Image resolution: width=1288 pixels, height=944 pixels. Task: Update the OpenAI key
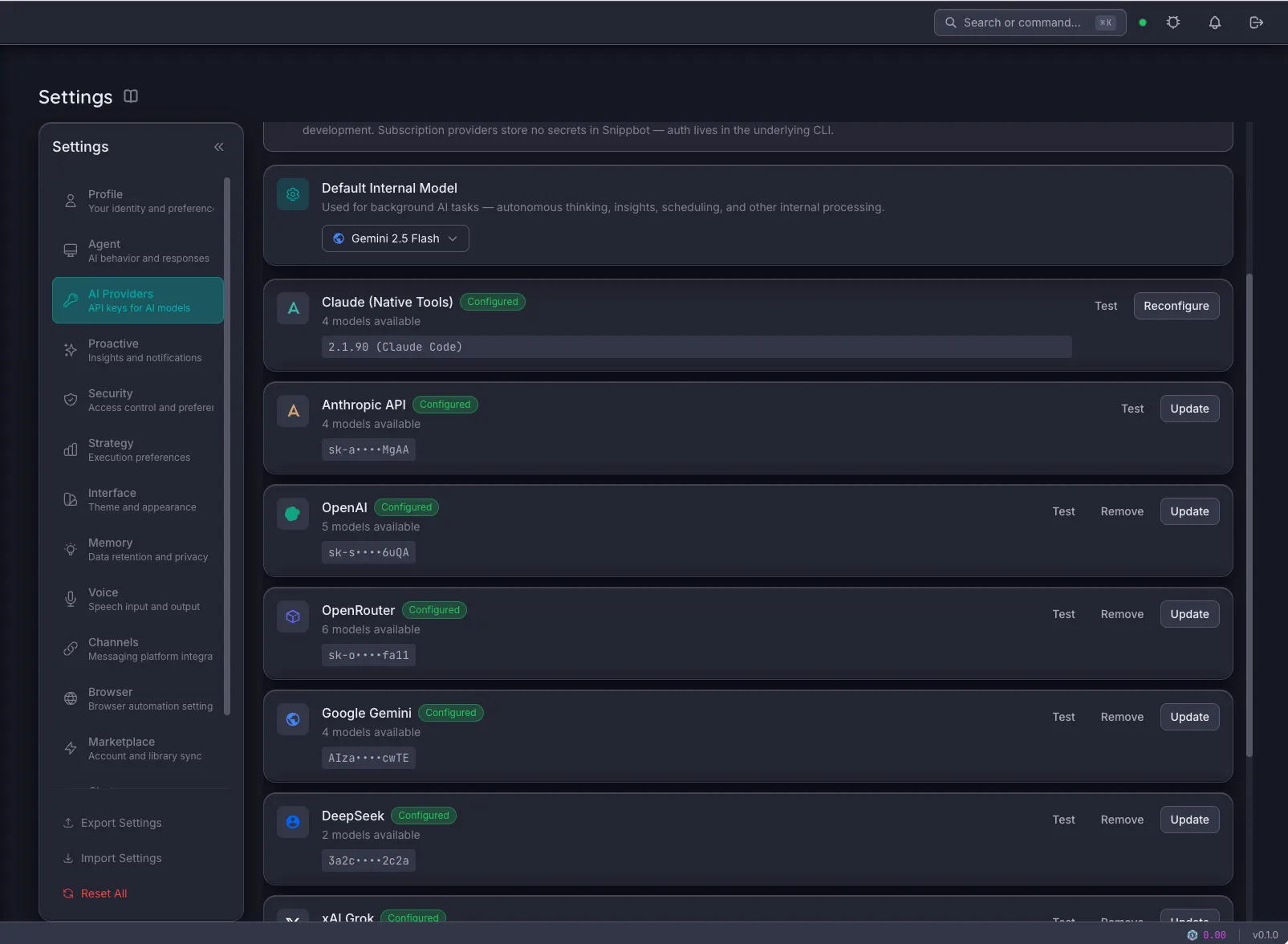[1189, 511]
